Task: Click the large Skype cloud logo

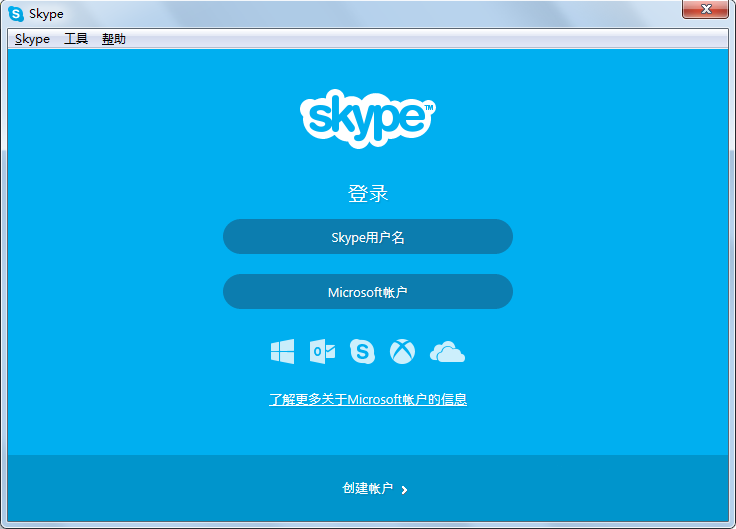Action: click(368, 118)
